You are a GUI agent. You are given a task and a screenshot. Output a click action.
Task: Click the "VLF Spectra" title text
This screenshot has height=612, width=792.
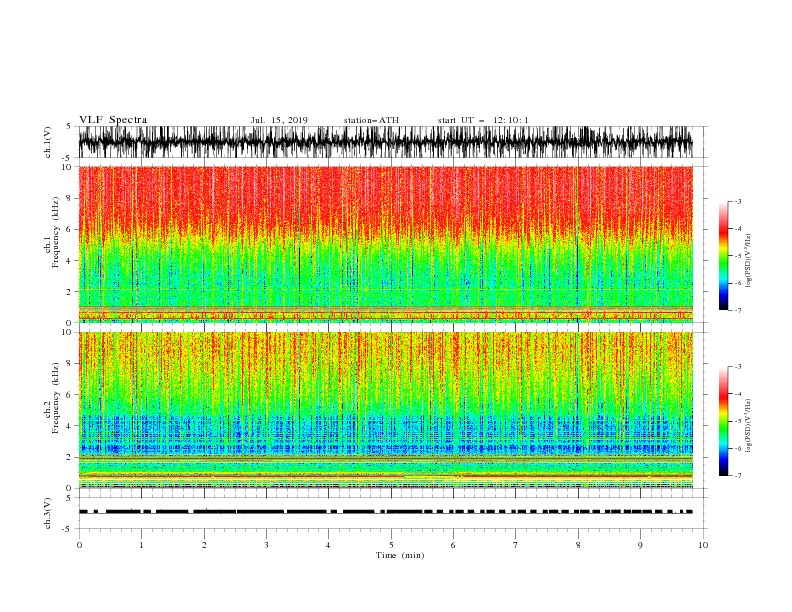[x=113, y=120]
